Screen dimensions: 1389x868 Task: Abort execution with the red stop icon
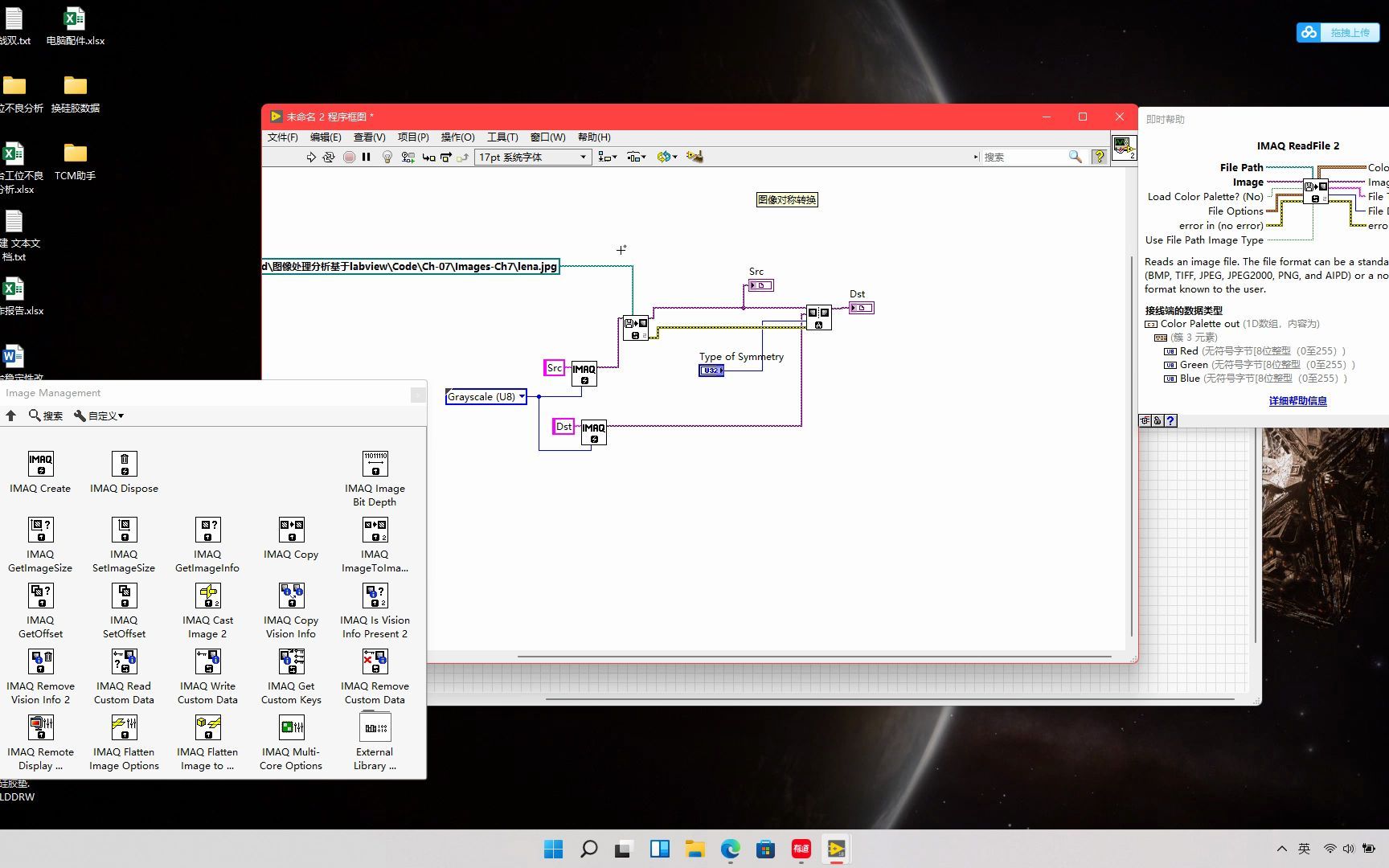(349, 157)
